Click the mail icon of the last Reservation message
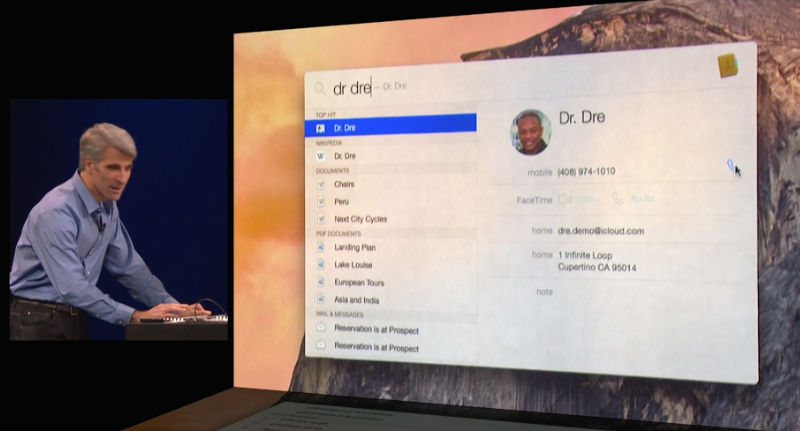 coord(321,345)
